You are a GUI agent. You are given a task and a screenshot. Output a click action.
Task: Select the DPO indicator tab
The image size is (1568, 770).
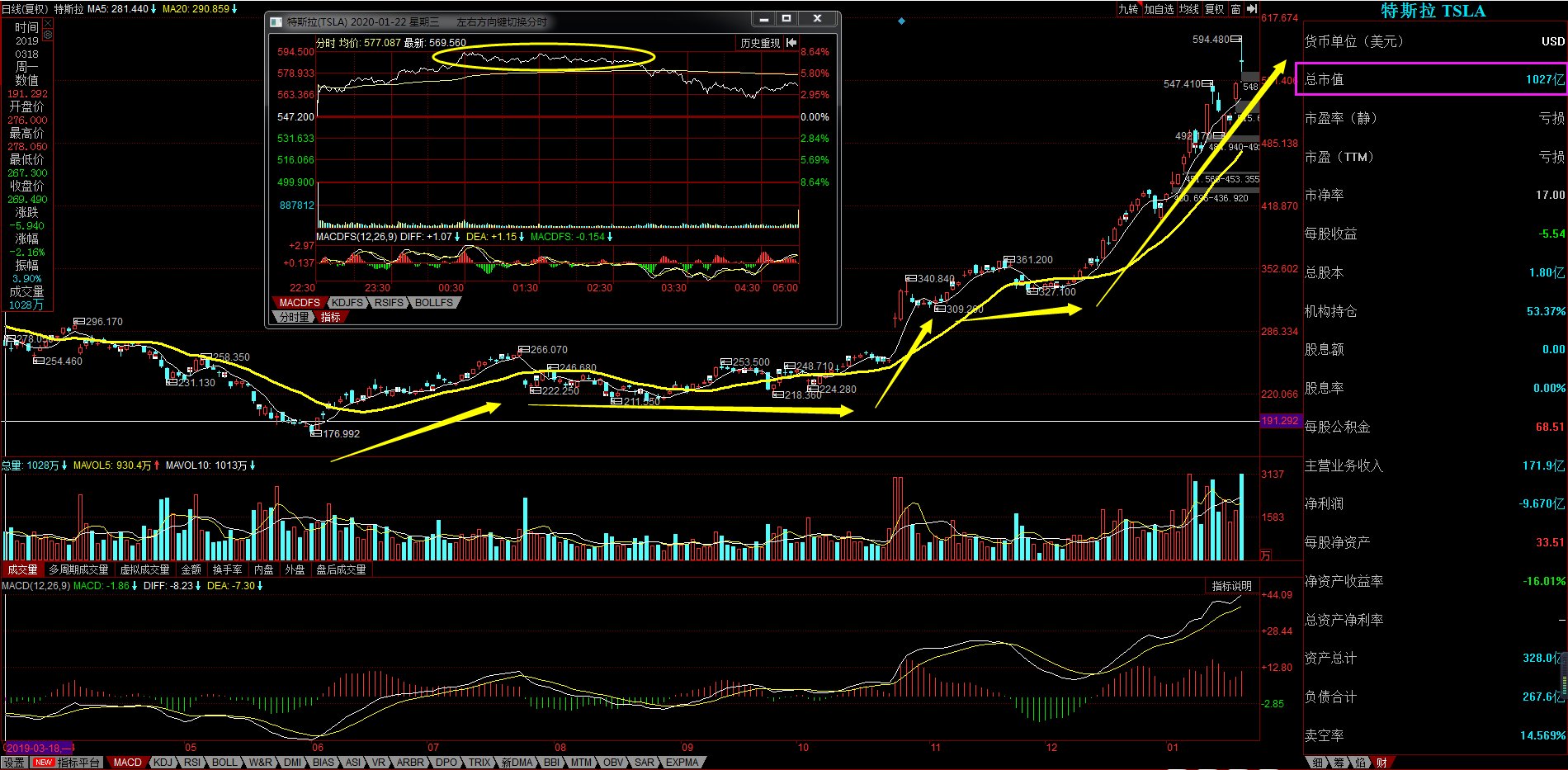coord(446,763)
